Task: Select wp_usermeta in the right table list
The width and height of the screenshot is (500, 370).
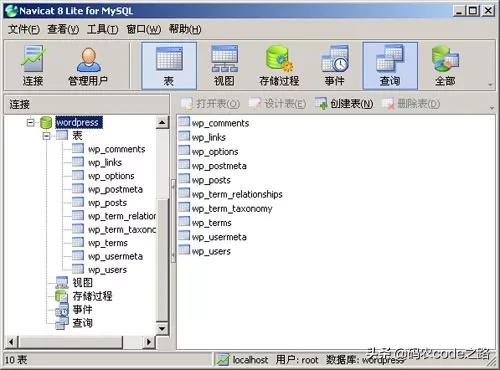Action: pyautogui.click(x=219, y=237)
